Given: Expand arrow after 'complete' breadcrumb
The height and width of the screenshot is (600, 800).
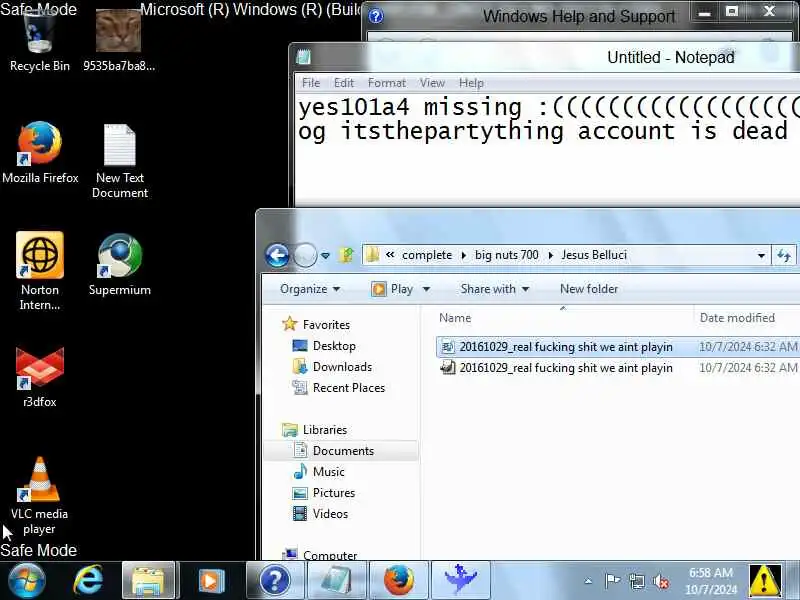Looking at the screenshot, I should pos(463,255).
